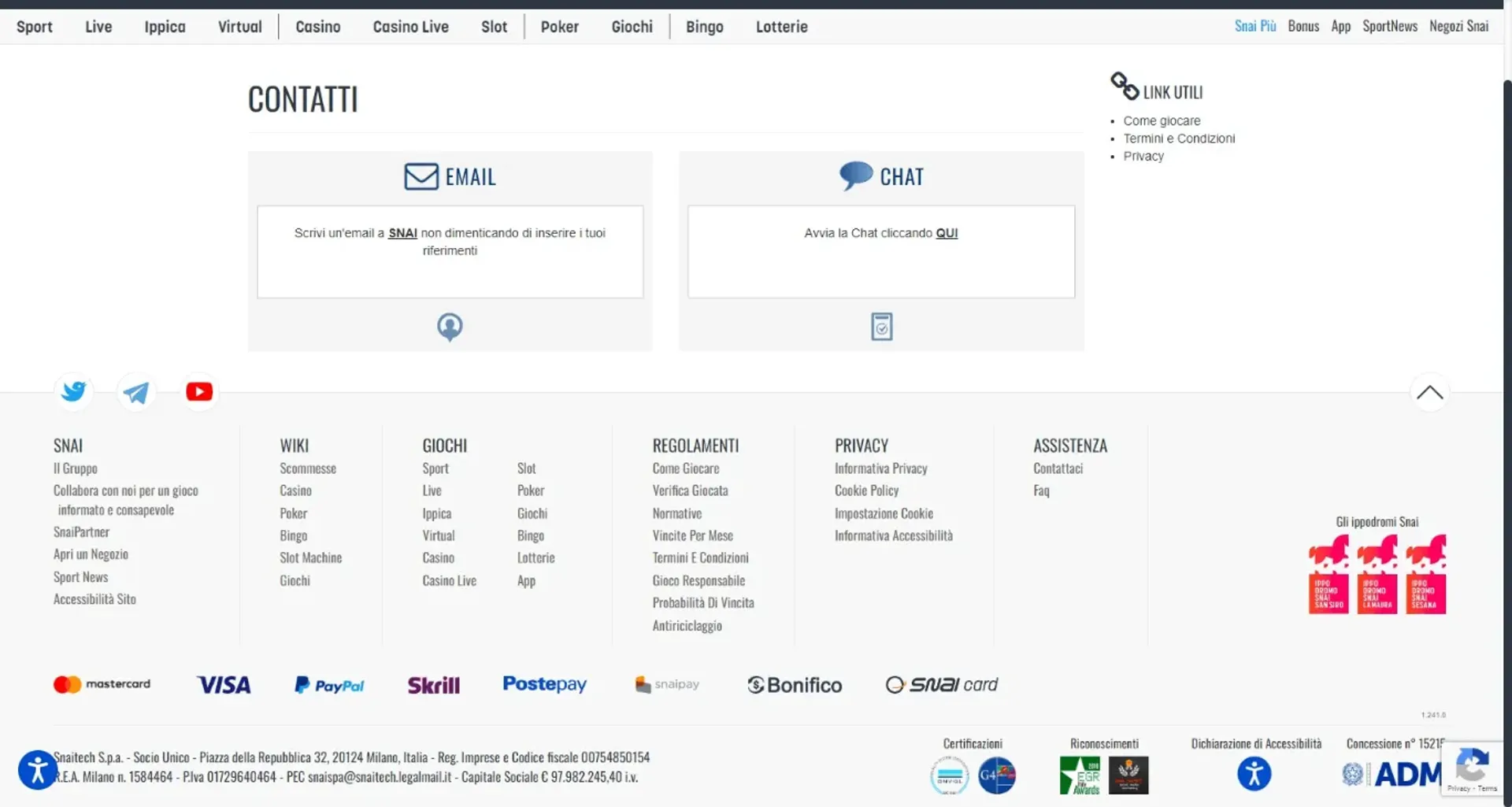The width and height of the screenshot is (1512, 807).
Task: Open the Ippica top menu item
Action: [165, 27]
